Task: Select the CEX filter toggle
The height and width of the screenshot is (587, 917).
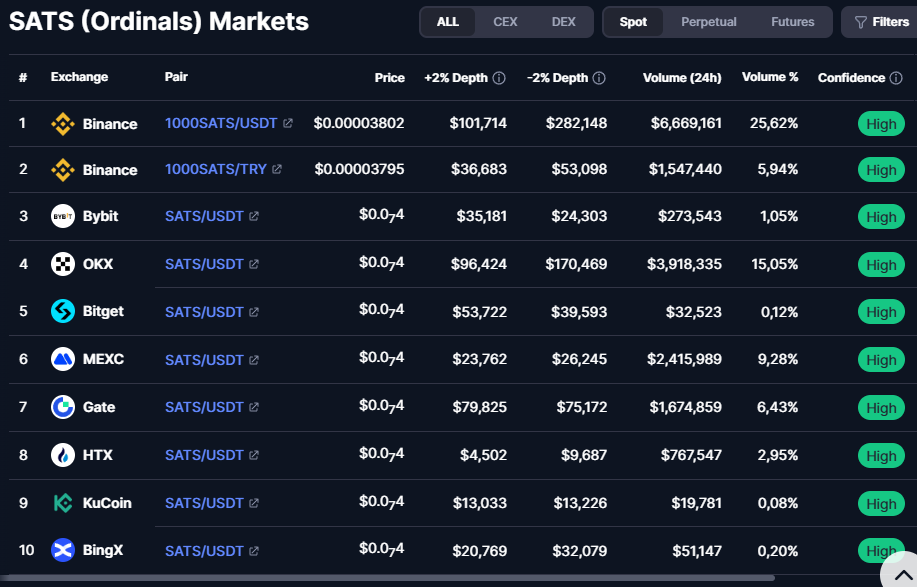Action: click(x=505, y=22)
